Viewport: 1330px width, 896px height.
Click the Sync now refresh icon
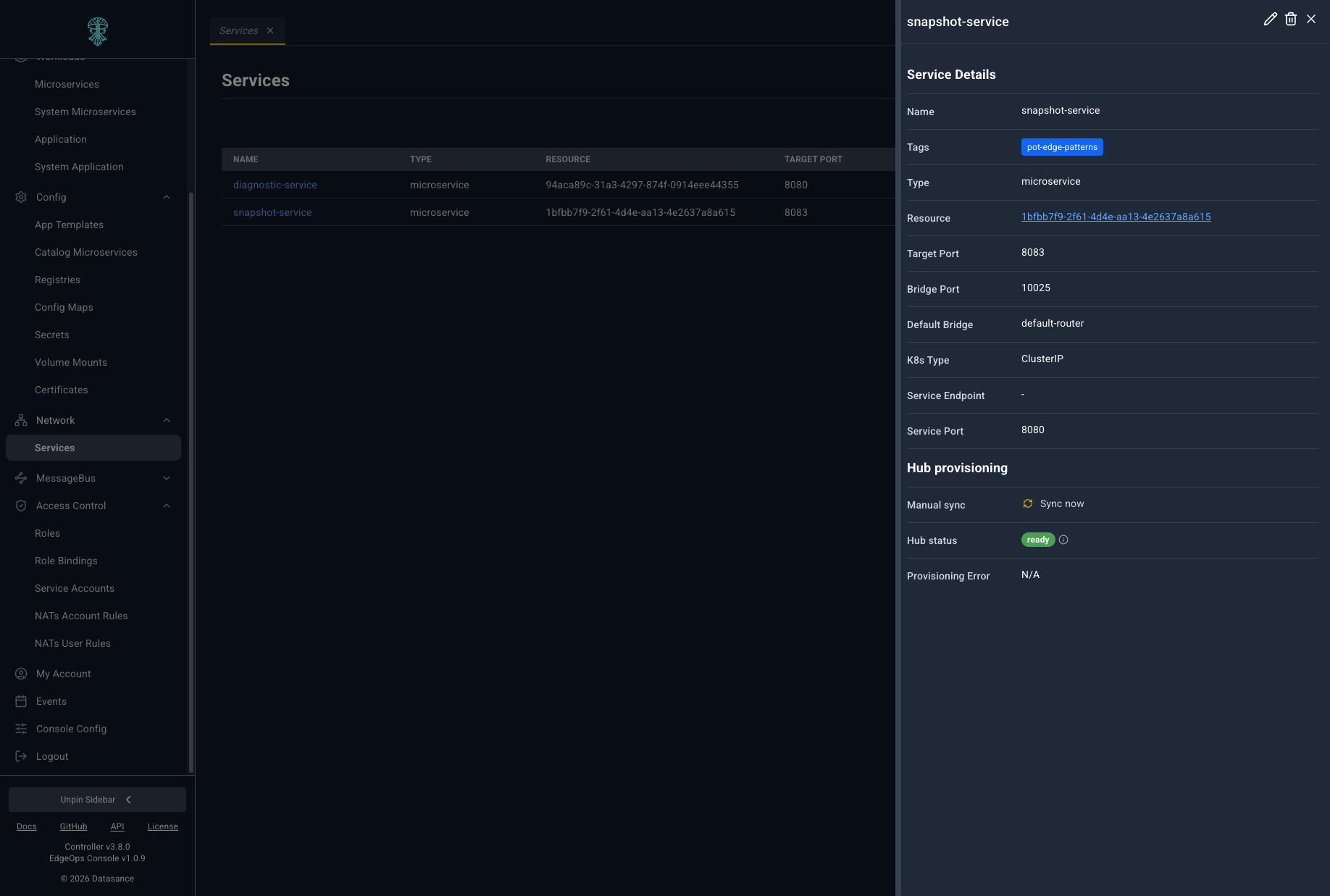(1027, 503)
